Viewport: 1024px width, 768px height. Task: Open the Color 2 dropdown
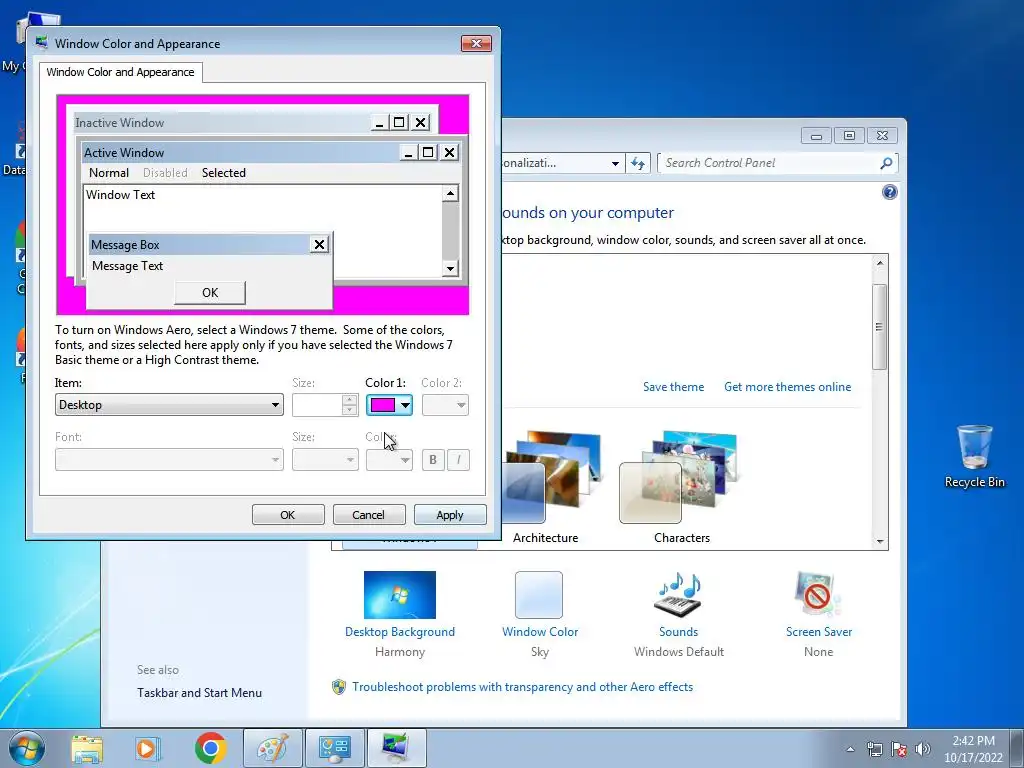(x=445, y=405)
